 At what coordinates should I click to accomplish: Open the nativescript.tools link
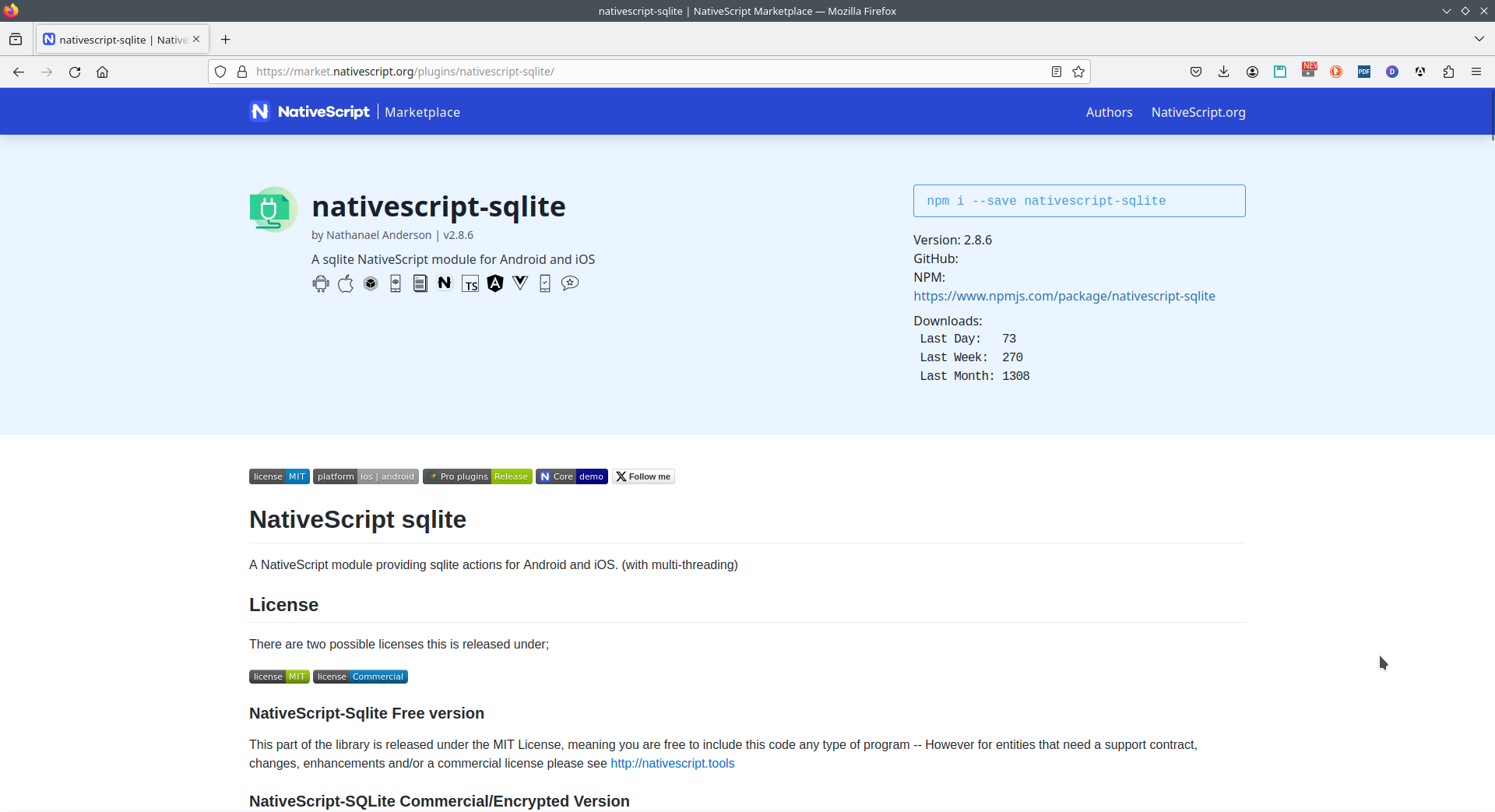point(673,764)
